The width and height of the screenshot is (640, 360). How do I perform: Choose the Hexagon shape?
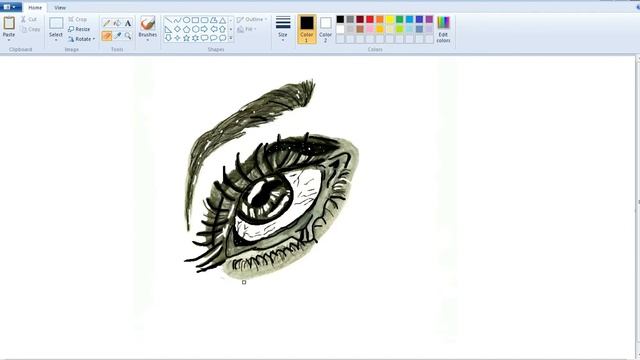[195, 29]
